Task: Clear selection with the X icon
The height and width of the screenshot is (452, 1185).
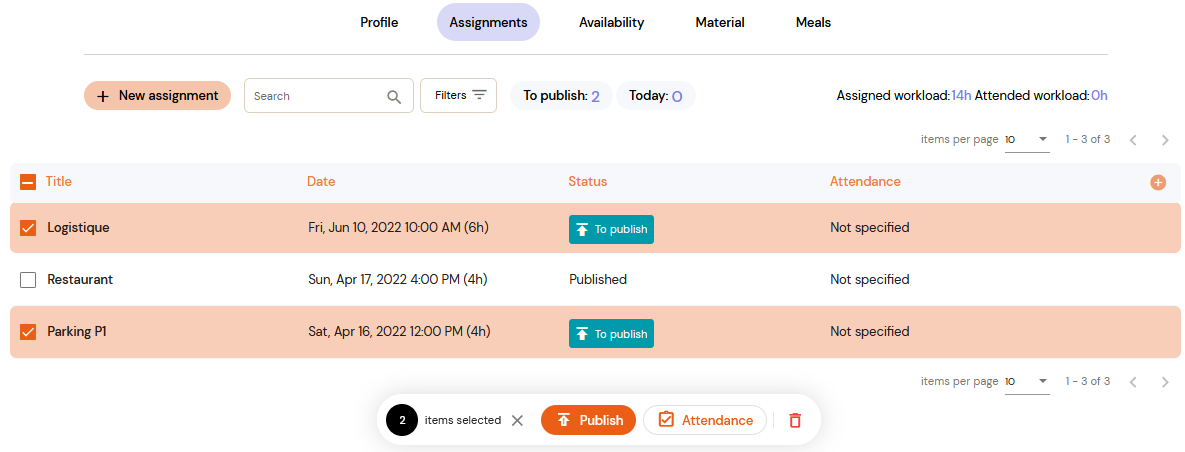Action: (517, 420)
